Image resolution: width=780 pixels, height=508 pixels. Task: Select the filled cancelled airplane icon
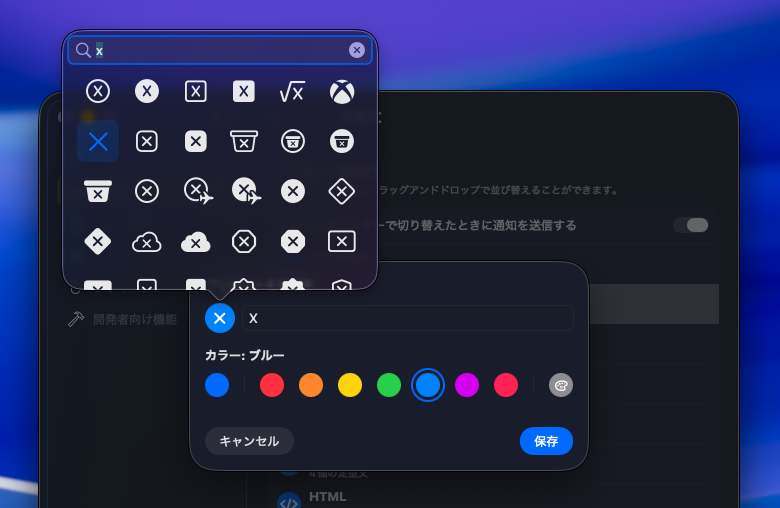point(246,192)
